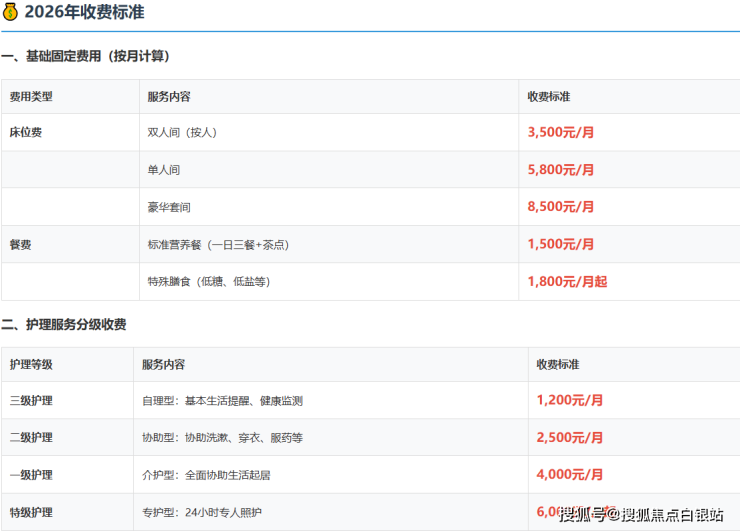Click the 双人间（按人） service cell
The image size is (740, 531).
[181, 132]
